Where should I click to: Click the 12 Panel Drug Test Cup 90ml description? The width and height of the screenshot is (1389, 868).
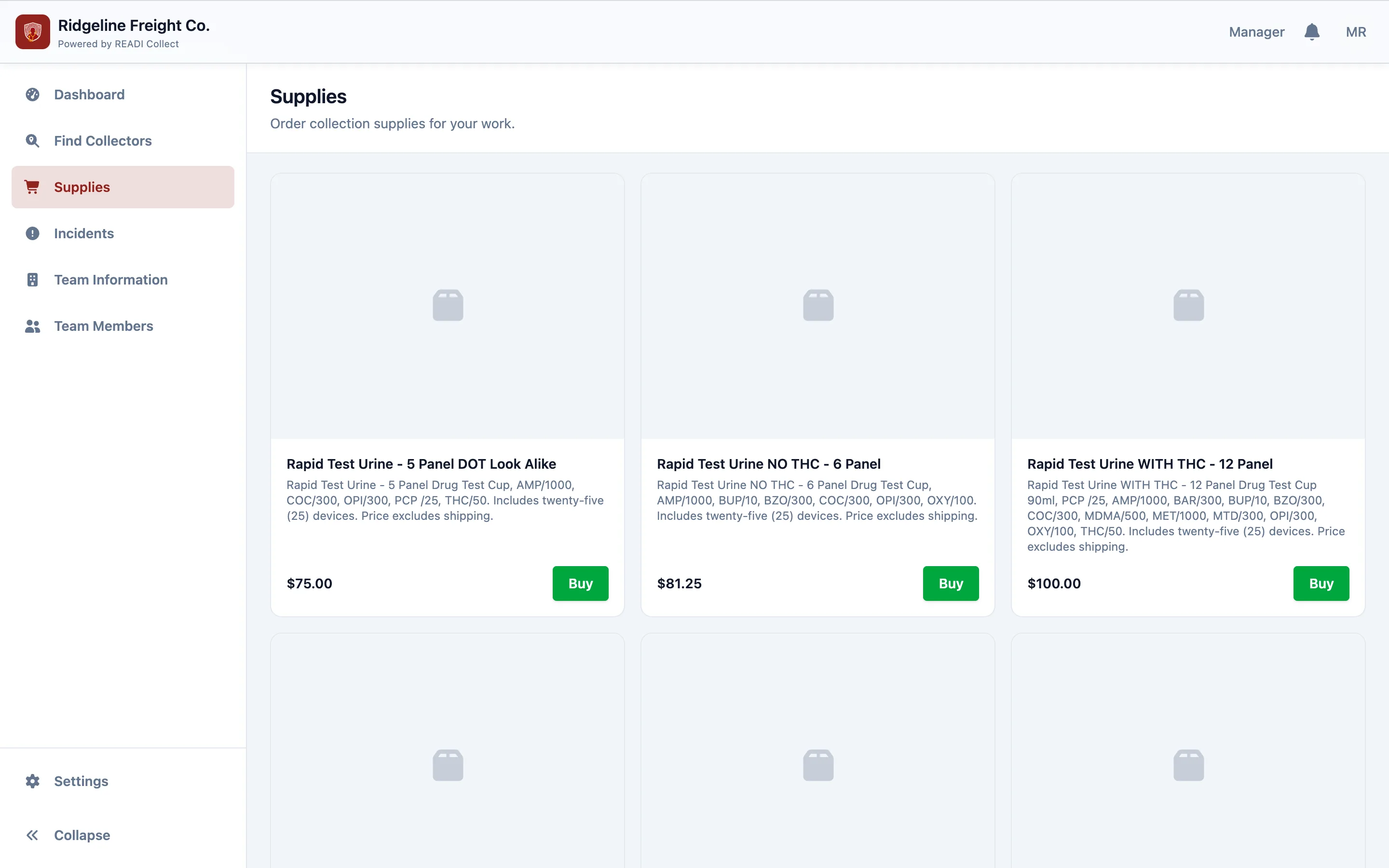(x=1186, y=516)
